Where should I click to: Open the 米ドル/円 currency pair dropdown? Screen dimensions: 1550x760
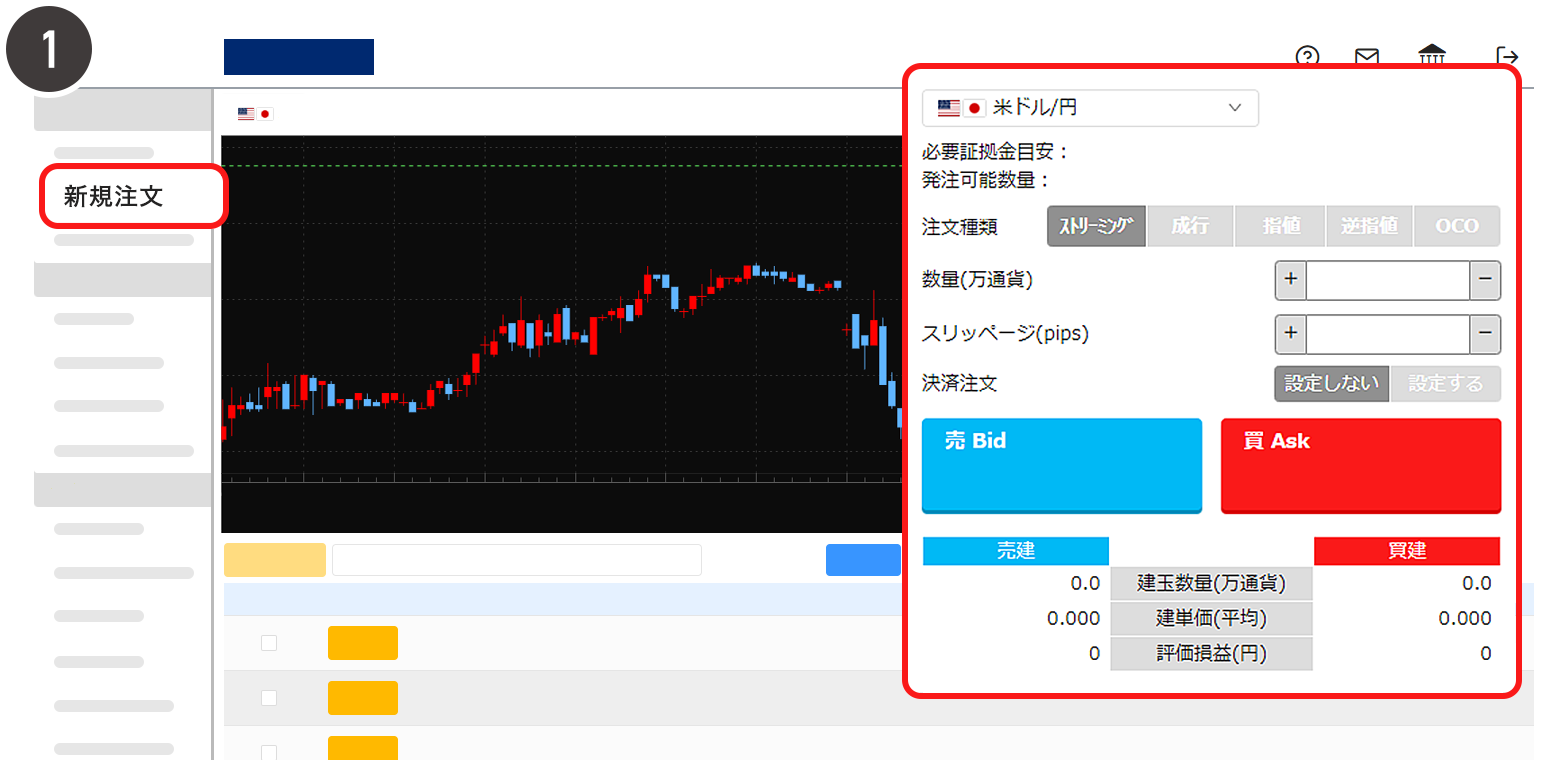point(1090,108)
